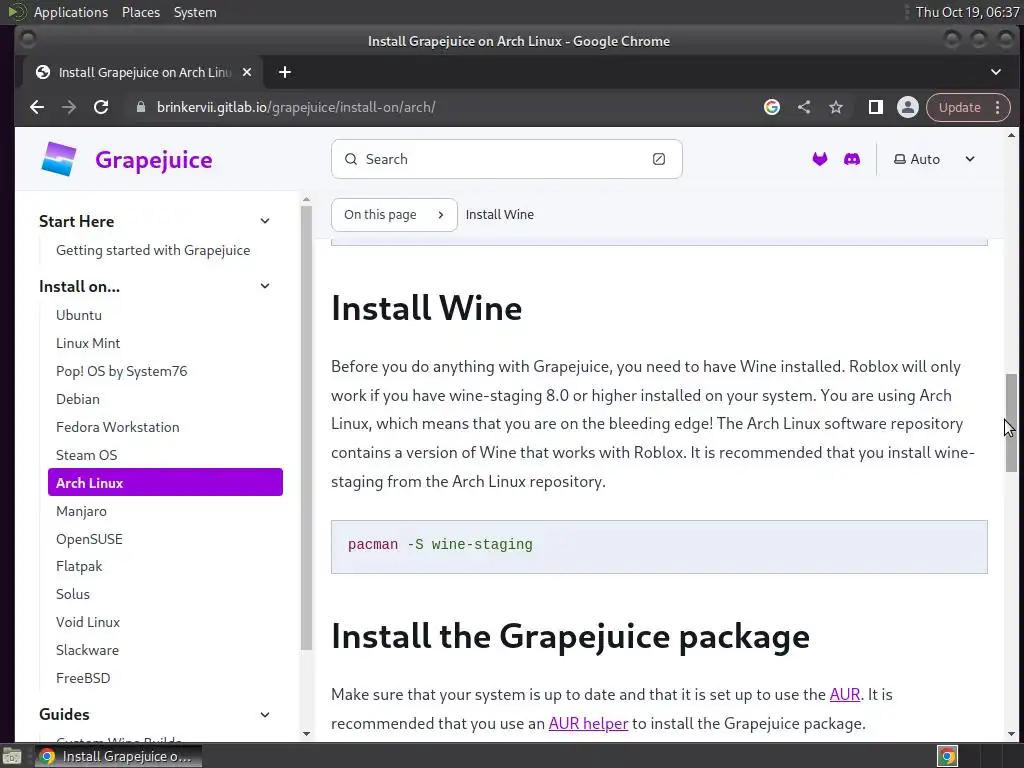Click the lock site-info icon
This screenshot has width=1024, height=768.
(x=140, y=107)
